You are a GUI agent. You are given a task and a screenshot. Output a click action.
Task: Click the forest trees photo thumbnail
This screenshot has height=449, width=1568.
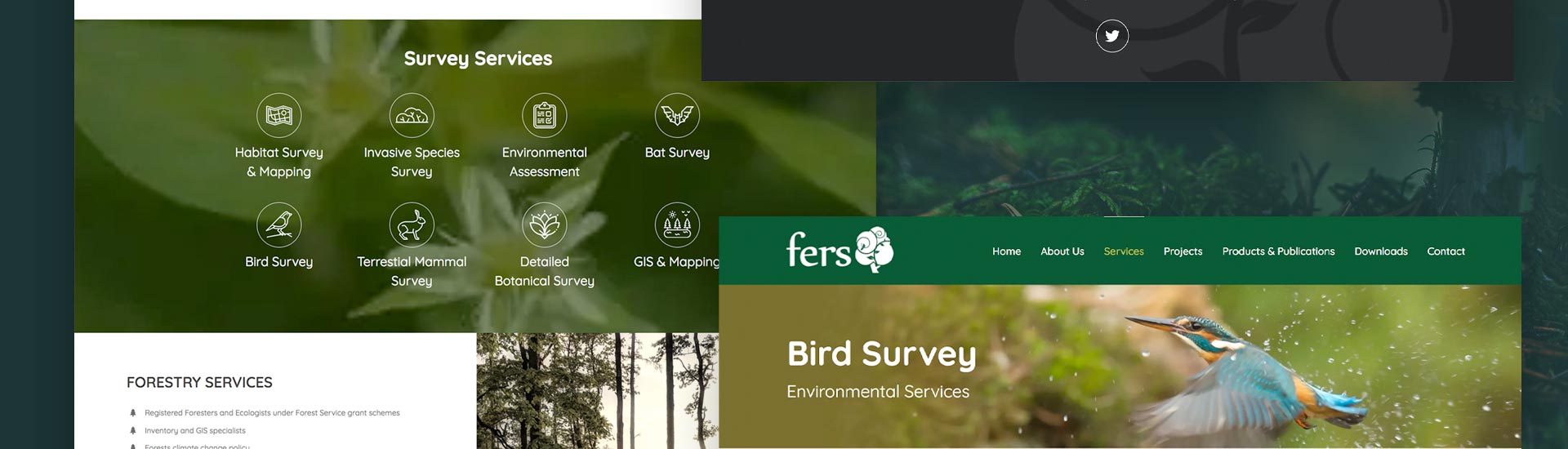(x=597, y=390)
